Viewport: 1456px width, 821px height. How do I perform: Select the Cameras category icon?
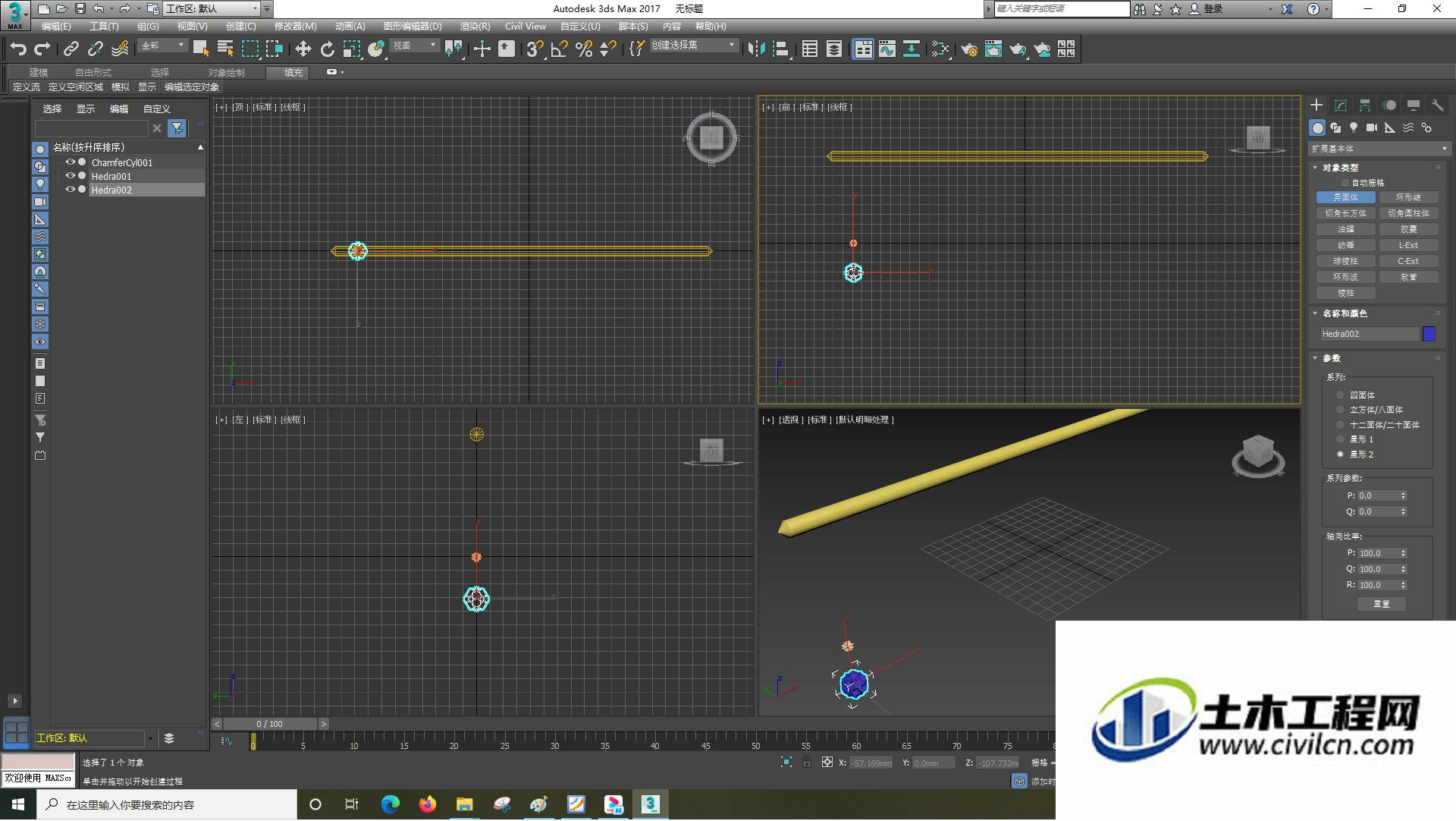pyautogui.click(x=1372, y=127)
